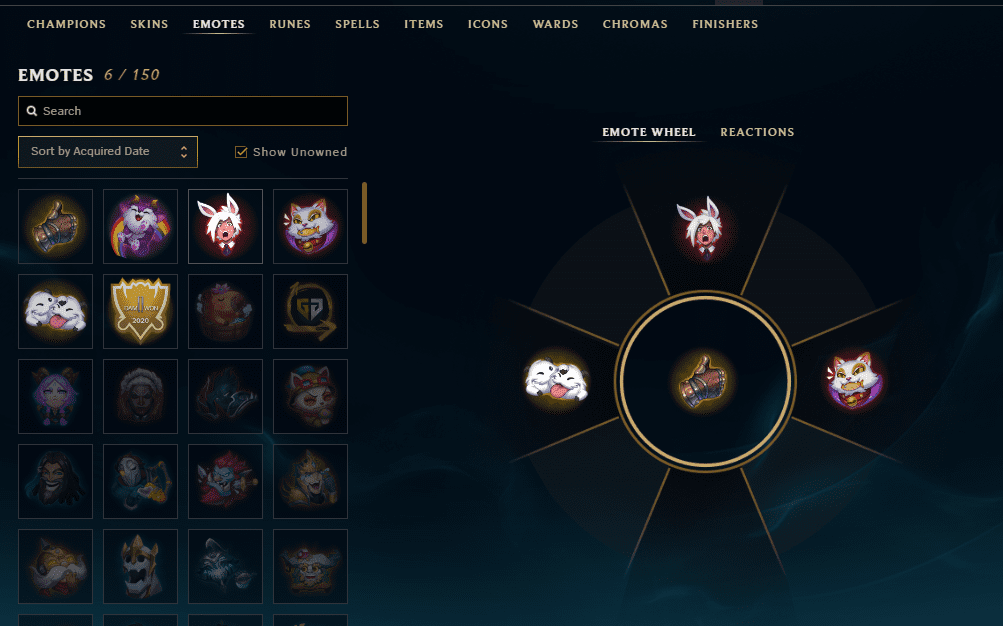Click the emote Search input field
Screen dimensions: 1003x626
click(183, 111)
